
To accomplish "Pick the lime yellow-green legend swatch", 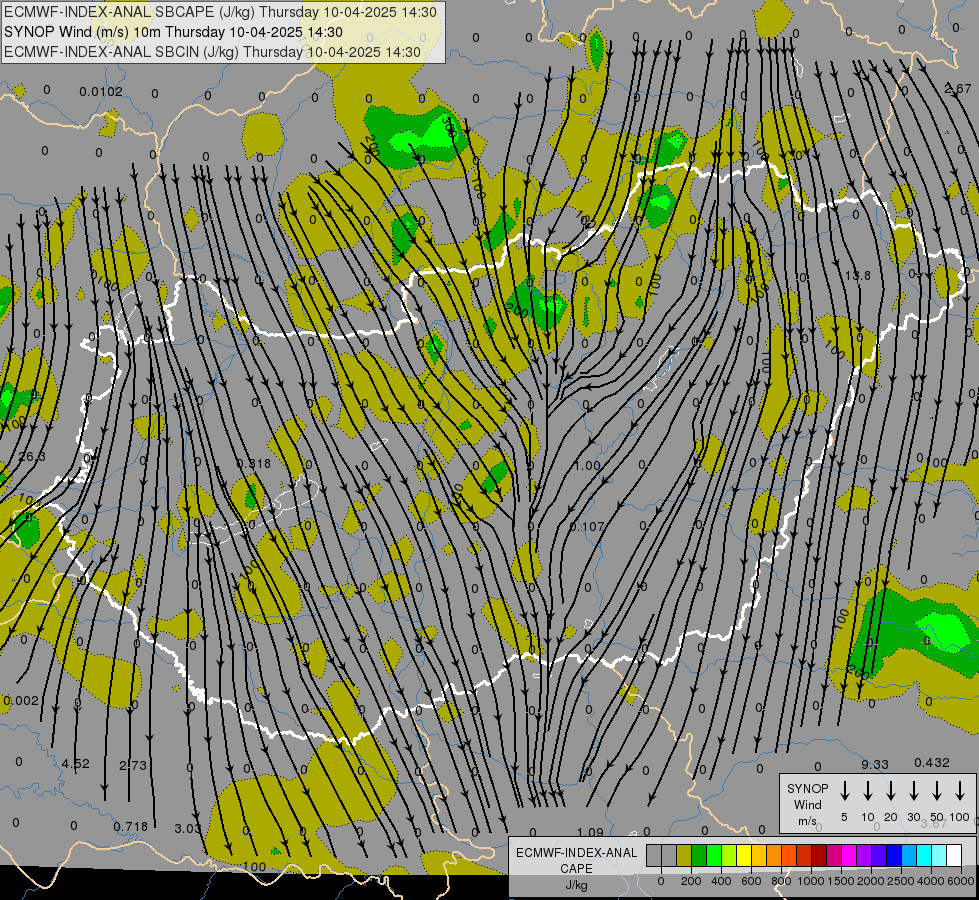I will click(729, 855).
